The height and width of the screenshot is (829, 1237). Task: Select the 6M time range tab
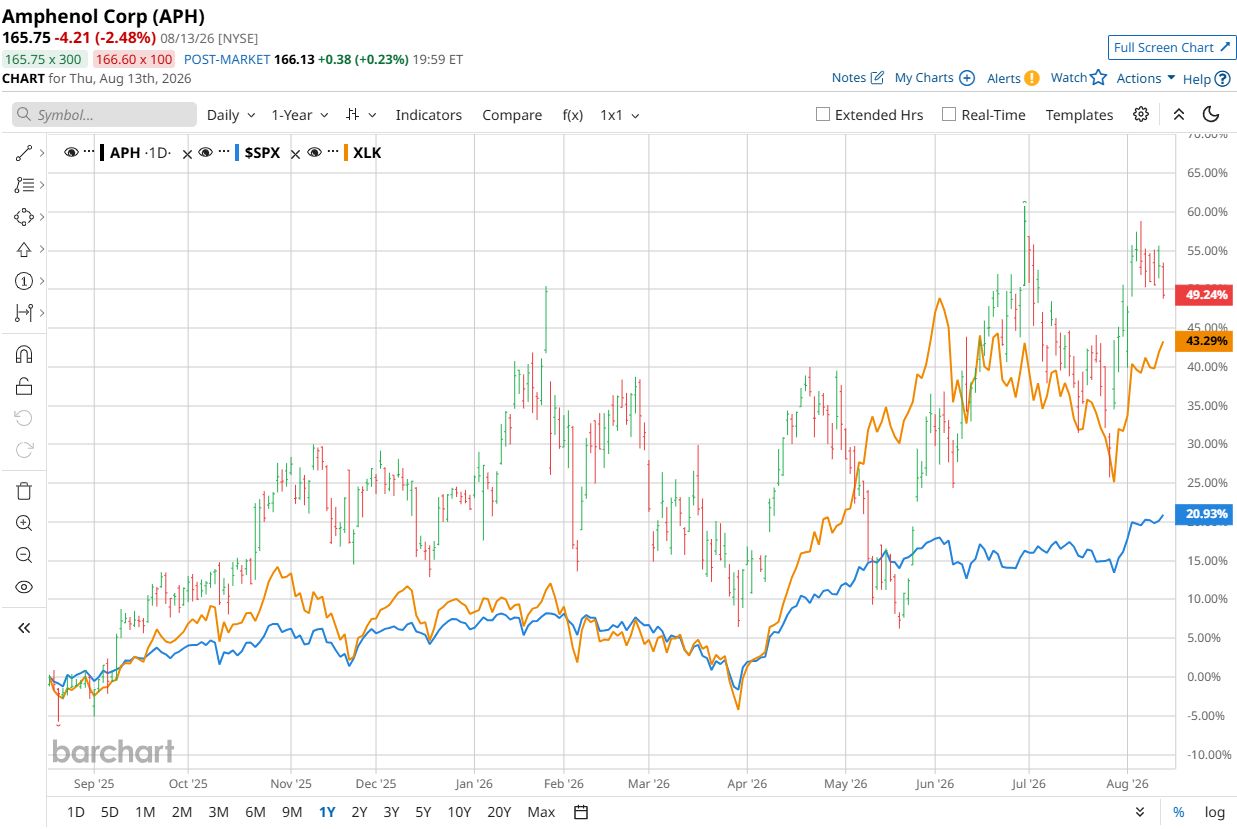click(255, 812)
